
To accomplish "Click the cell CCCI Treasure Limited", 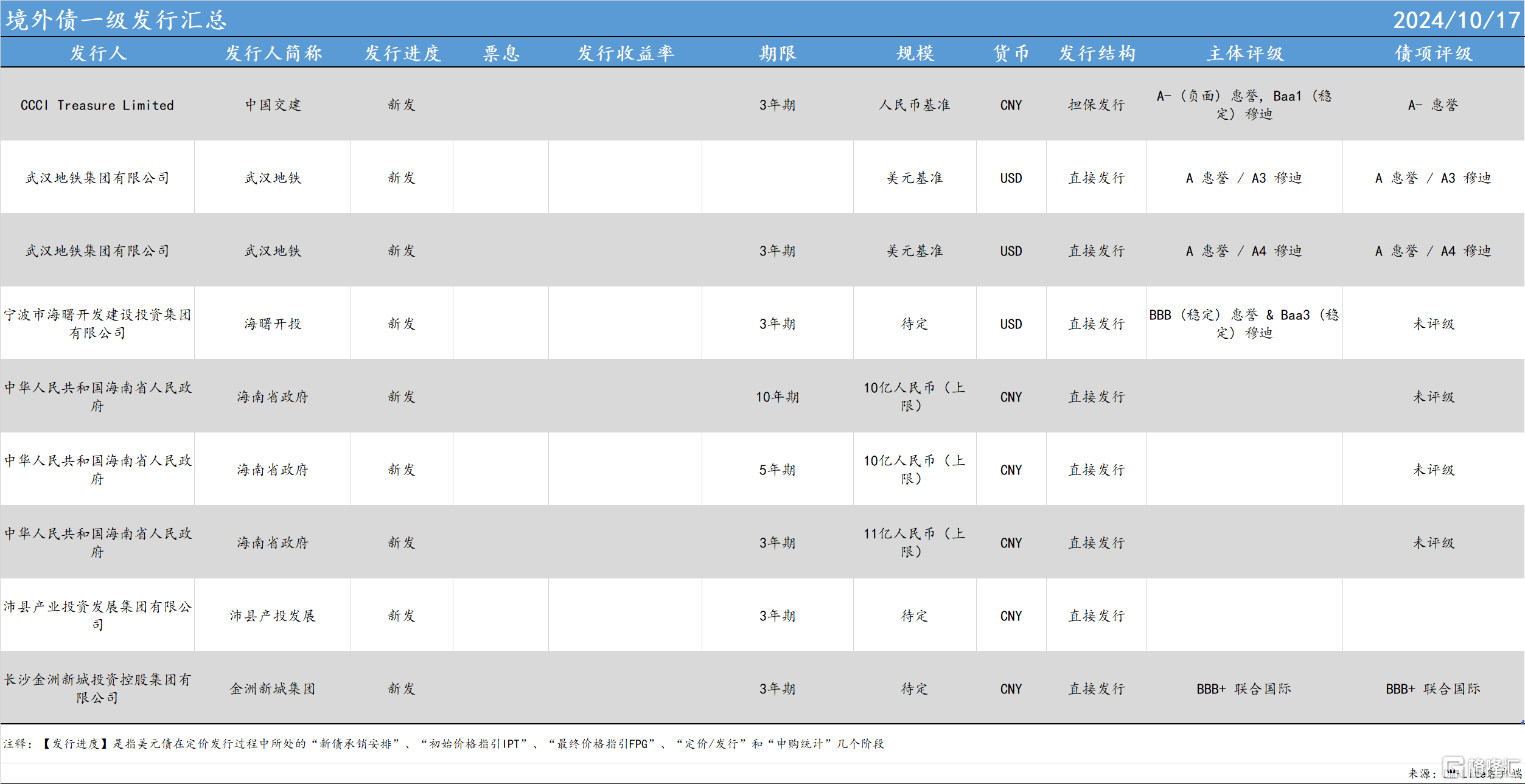I will click(x=97, y=105).
